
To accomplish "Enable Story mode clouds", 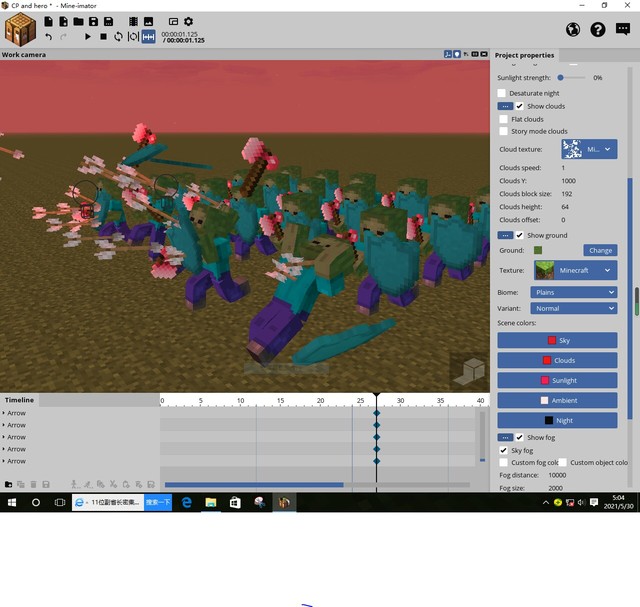I will click(x=504, y=131).
